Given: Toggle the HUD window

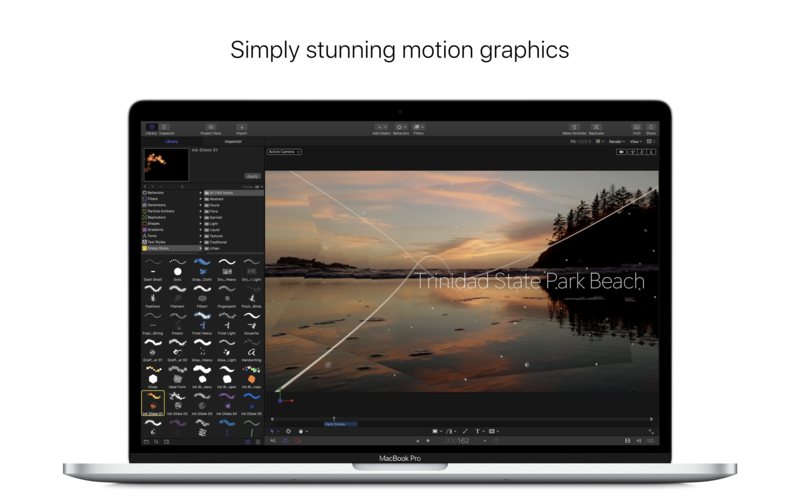Looking at the screenshot, I should click(636, 128).
